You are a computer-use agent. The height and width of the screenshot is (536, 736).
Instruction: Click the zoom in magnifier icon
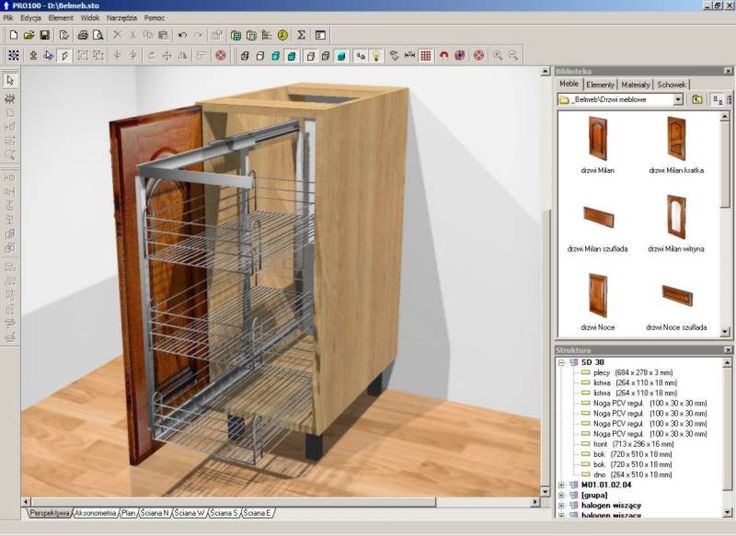click(498, 55)
